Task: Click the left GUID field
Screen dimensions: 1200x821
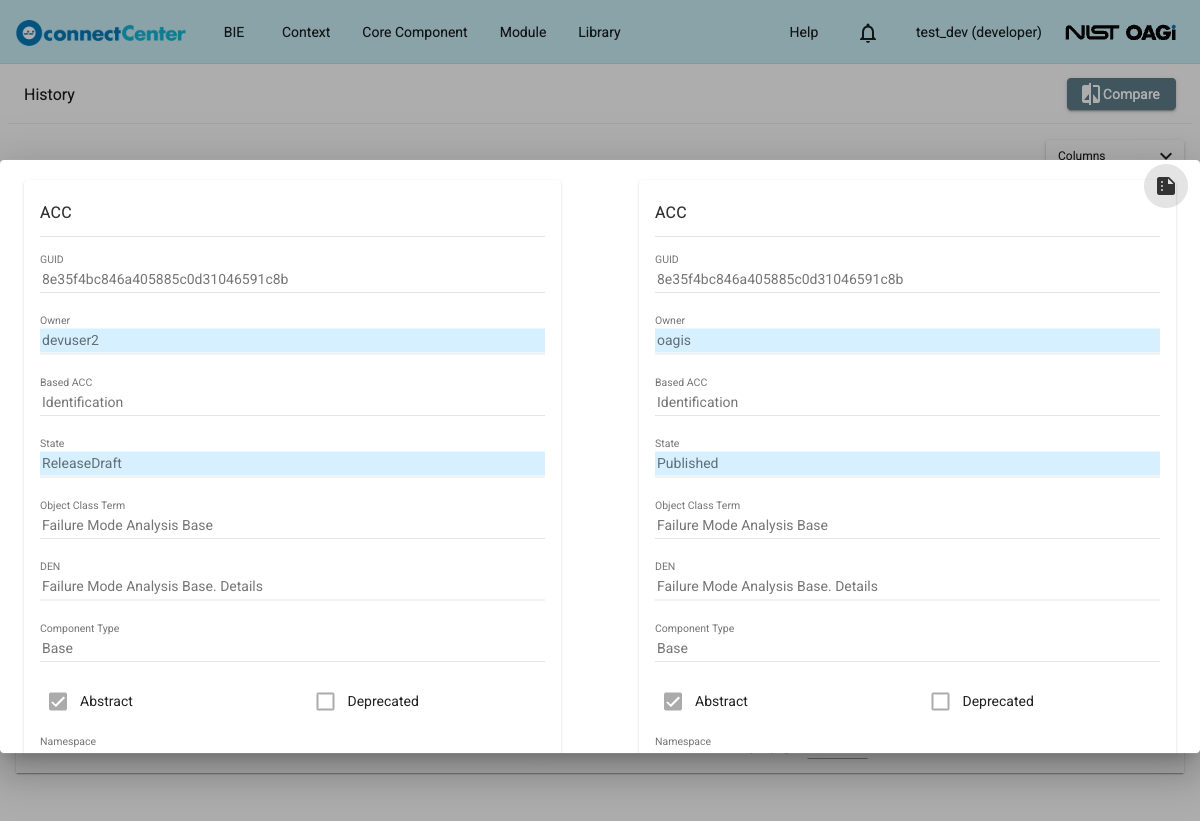Action: [x=292, y=280]
